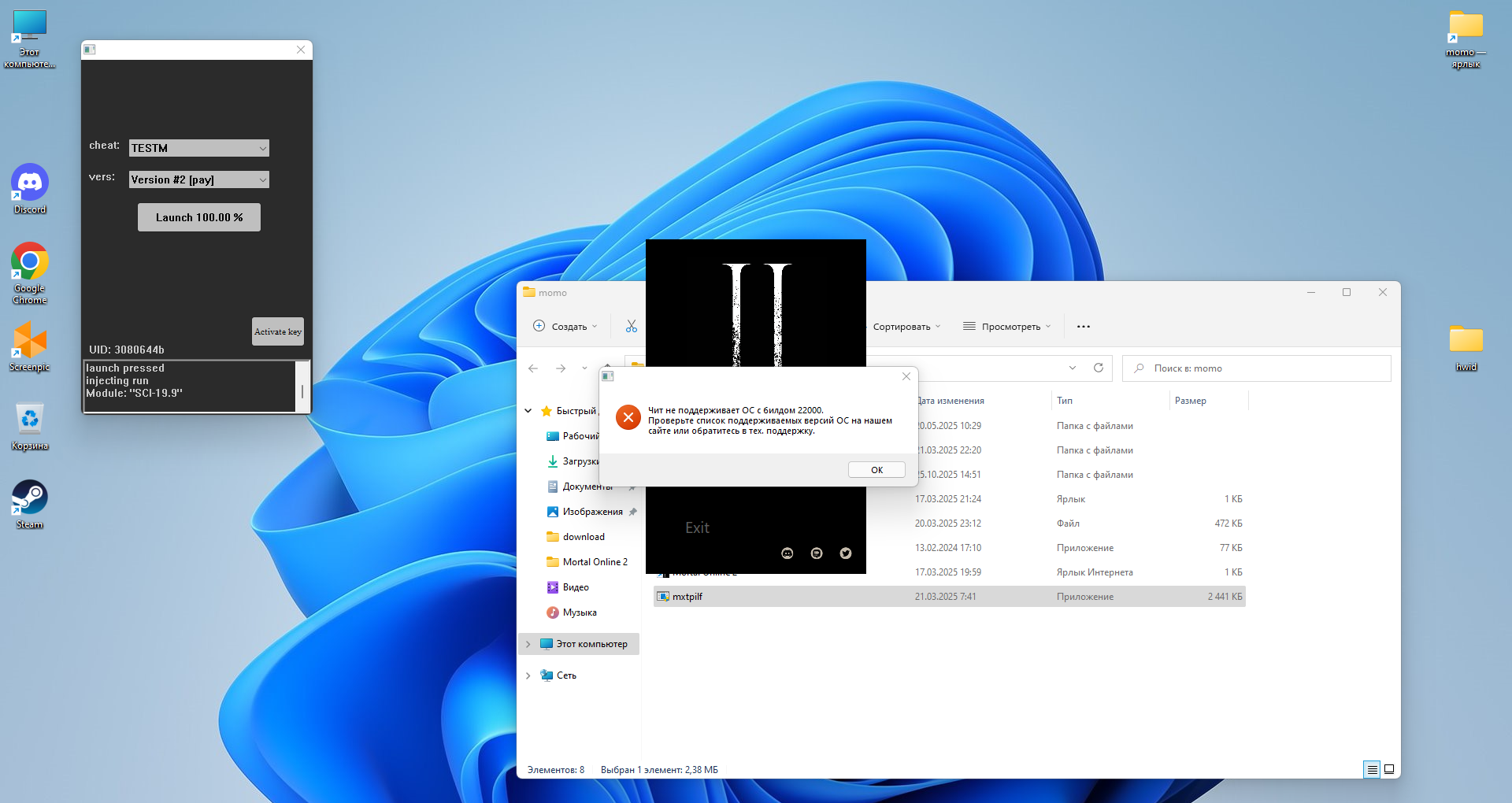Screen dimensions: 1512x803
Task: Open the Просмотреть view dropdown
Action: 1006,327
